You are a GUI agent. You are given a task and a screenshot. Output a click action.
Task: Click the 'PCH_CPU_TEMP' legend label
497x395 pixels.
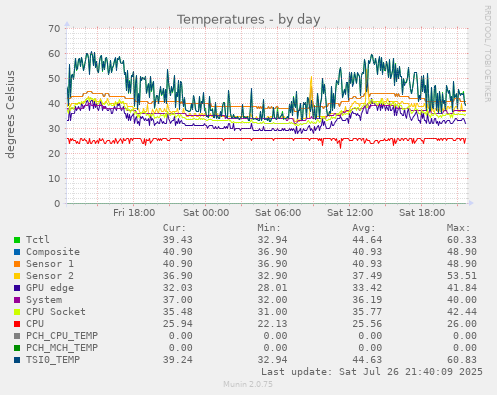62,336
